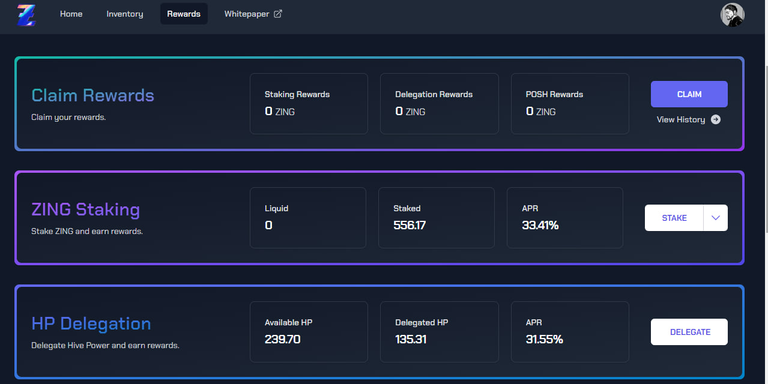
Task: Click the STAKE button
Action: pos(674,218)
